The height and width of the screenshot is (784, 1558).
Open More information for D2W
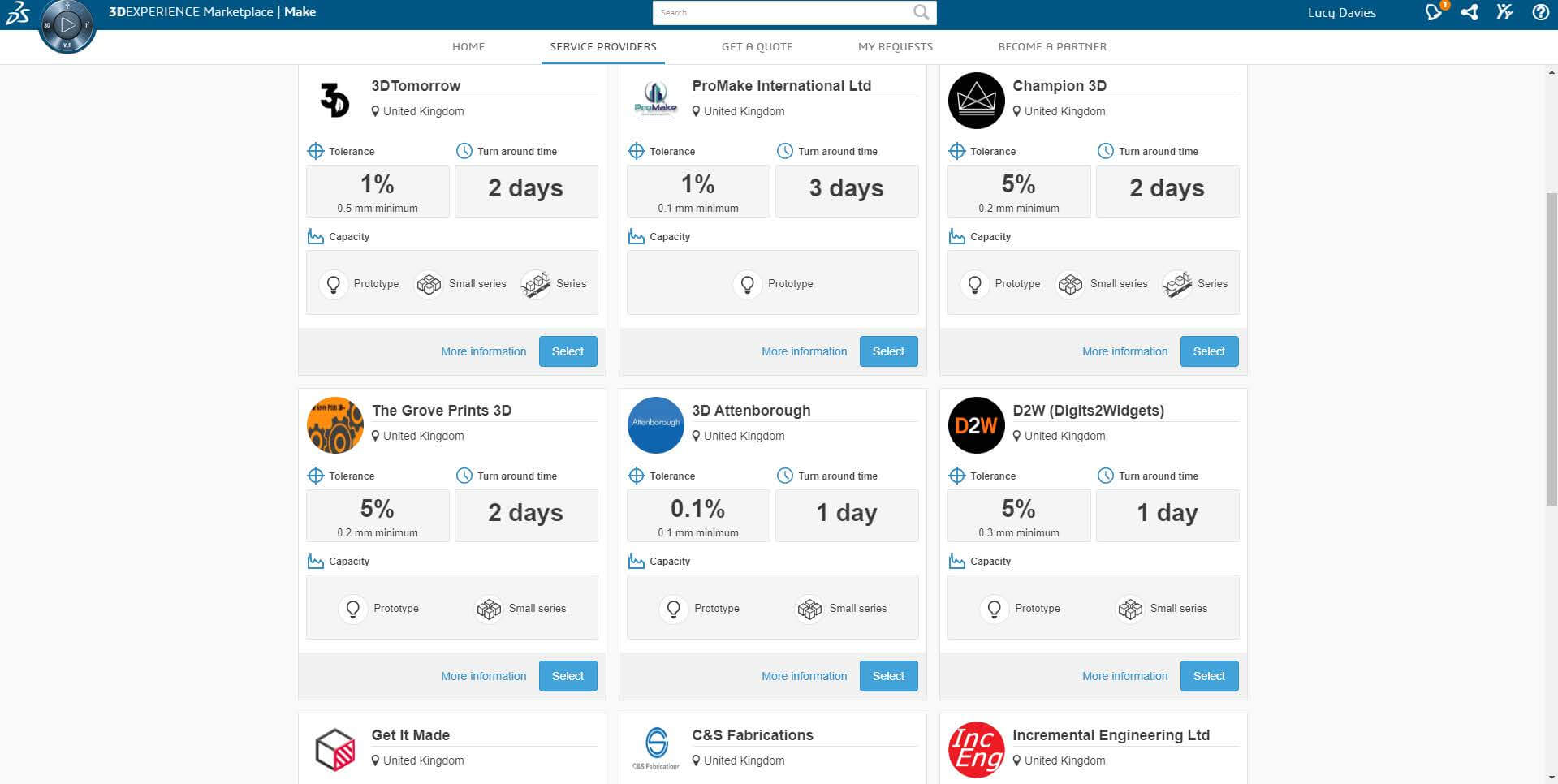[x=1125, y=676]
